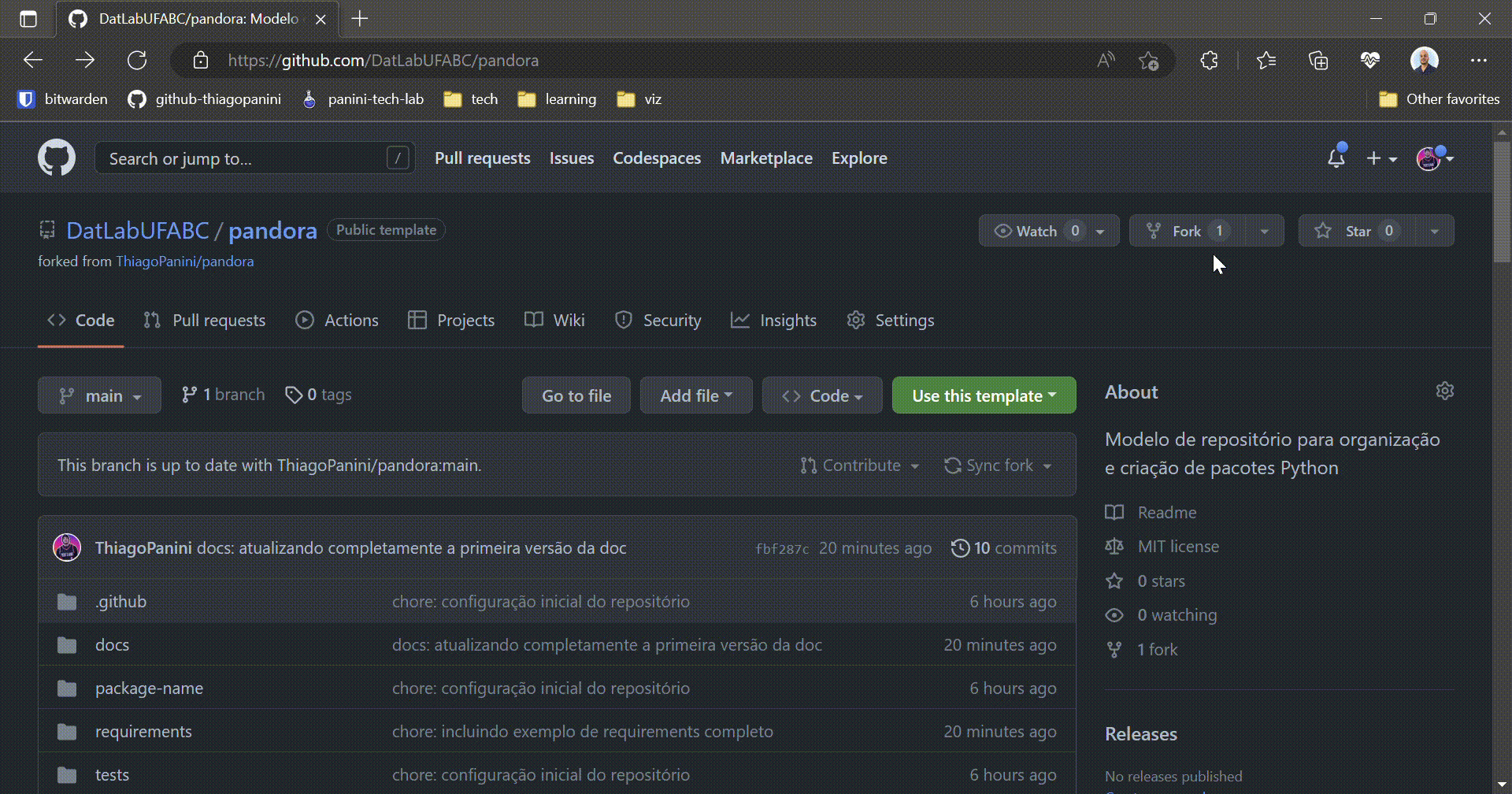This screenshot has height=794, width=1512.
Task: Open the Edge settings and more menu
Action: pos(1478,60)
